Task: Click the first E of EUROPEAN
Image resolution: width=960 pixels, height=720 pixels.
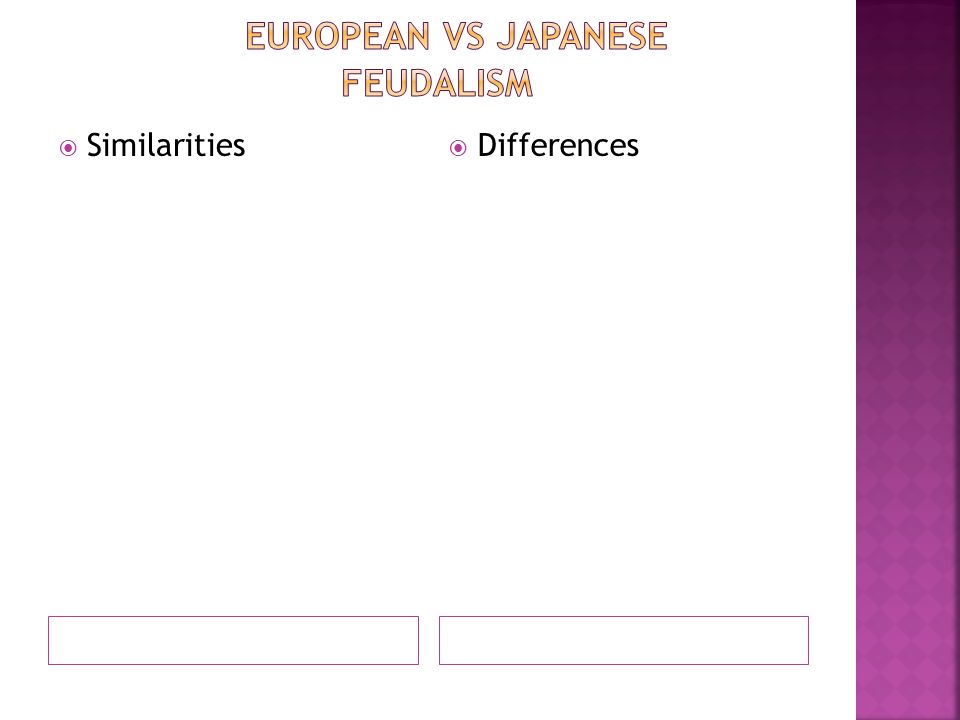Action: click(x=257, y=36)
